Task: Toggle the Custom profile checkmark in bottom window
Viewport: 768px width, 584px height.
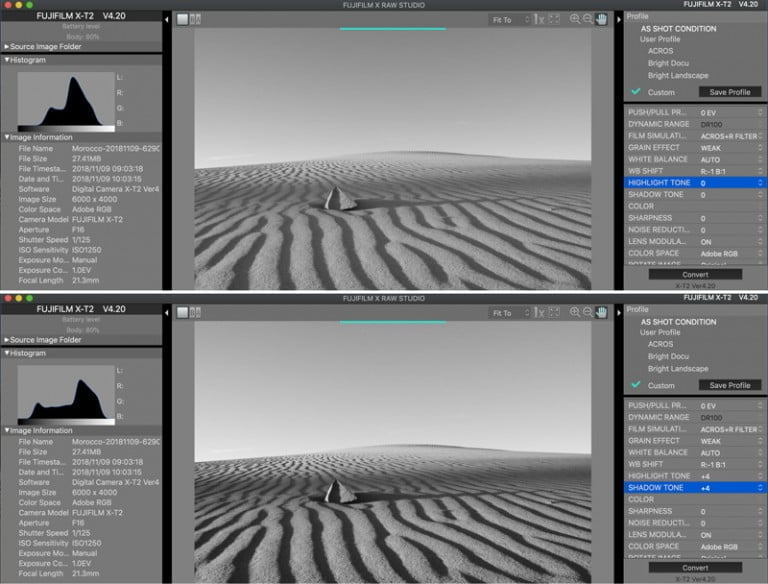Action: (x=636, y=385)
